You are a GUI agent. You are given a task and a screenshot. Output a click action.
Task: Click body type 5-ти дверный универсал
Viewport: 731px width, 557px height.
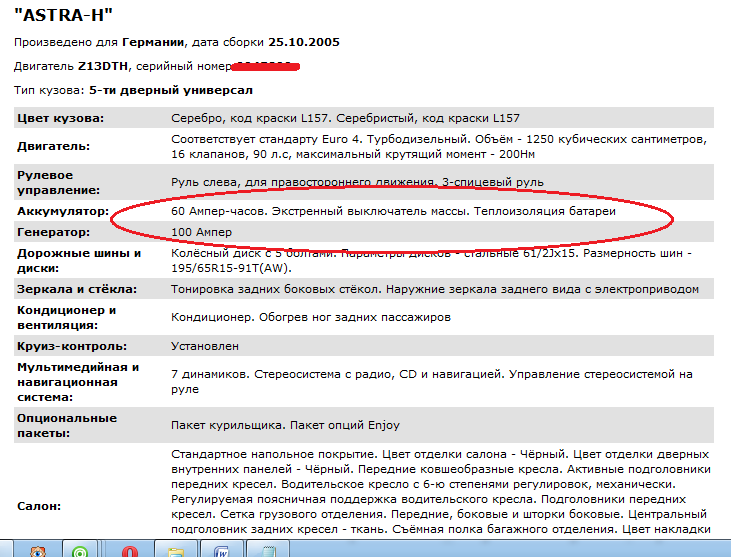pos(171,90)
